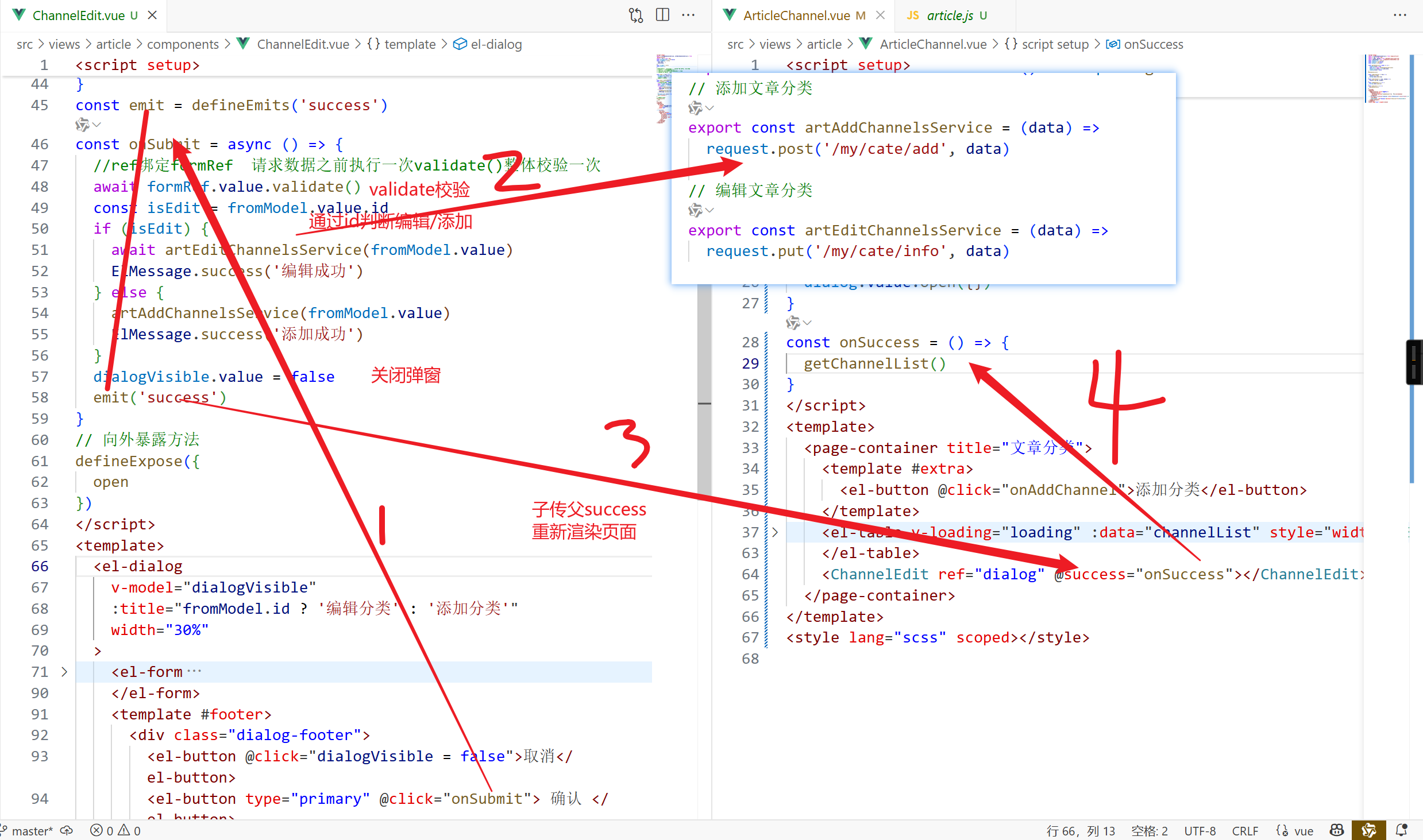Click the highlighted AI assistant status icon
The height and width of the screenshot is (840, 1423).
[1369, 830]
